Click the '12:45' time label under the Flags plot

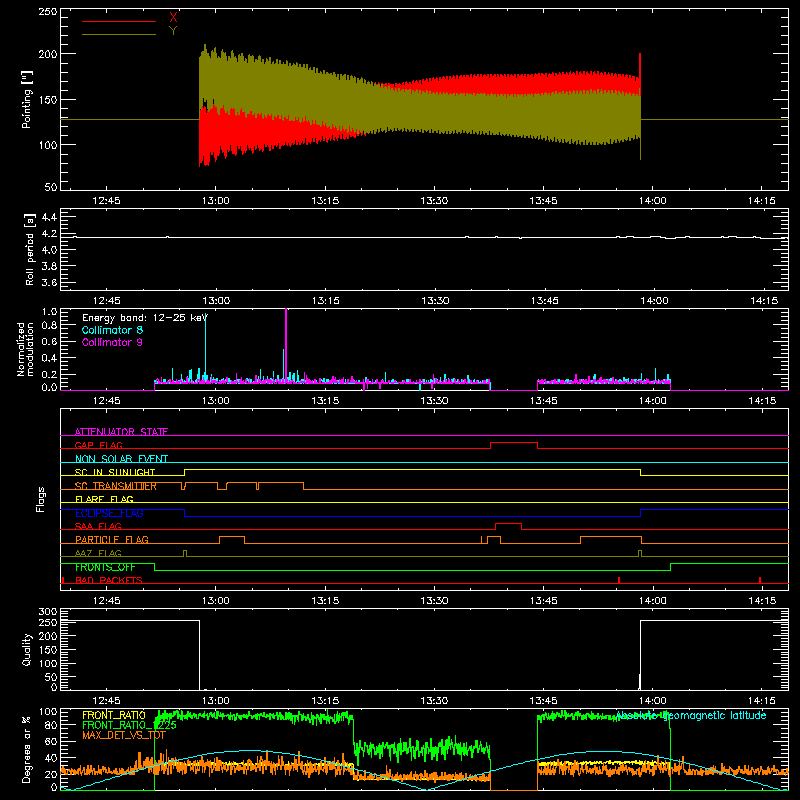106,601
